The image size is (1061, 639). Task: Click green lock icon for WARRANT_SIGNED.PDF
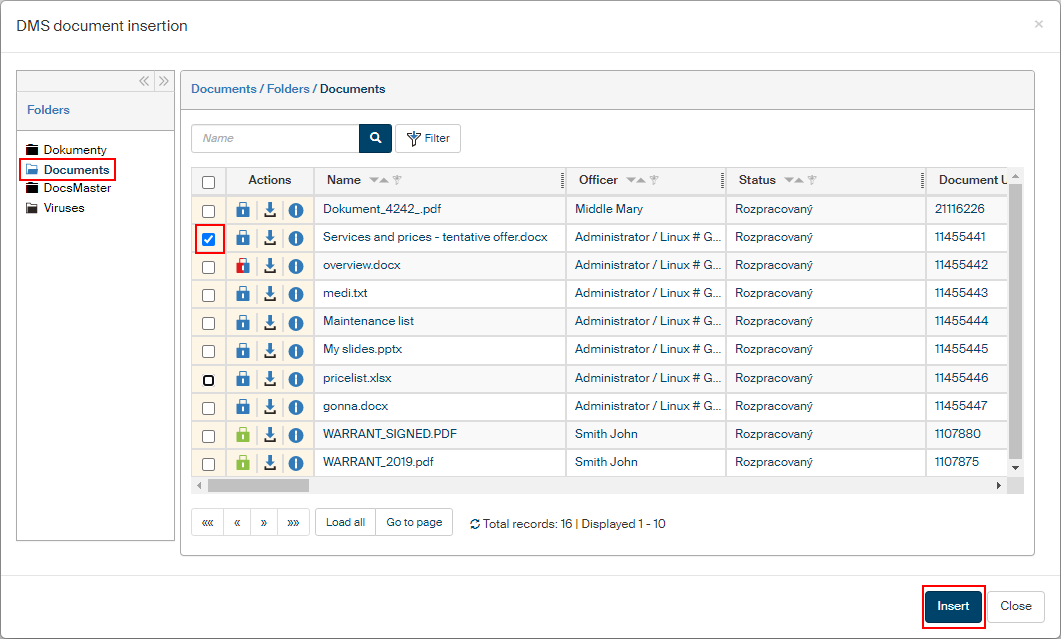(x=242, y=435)
